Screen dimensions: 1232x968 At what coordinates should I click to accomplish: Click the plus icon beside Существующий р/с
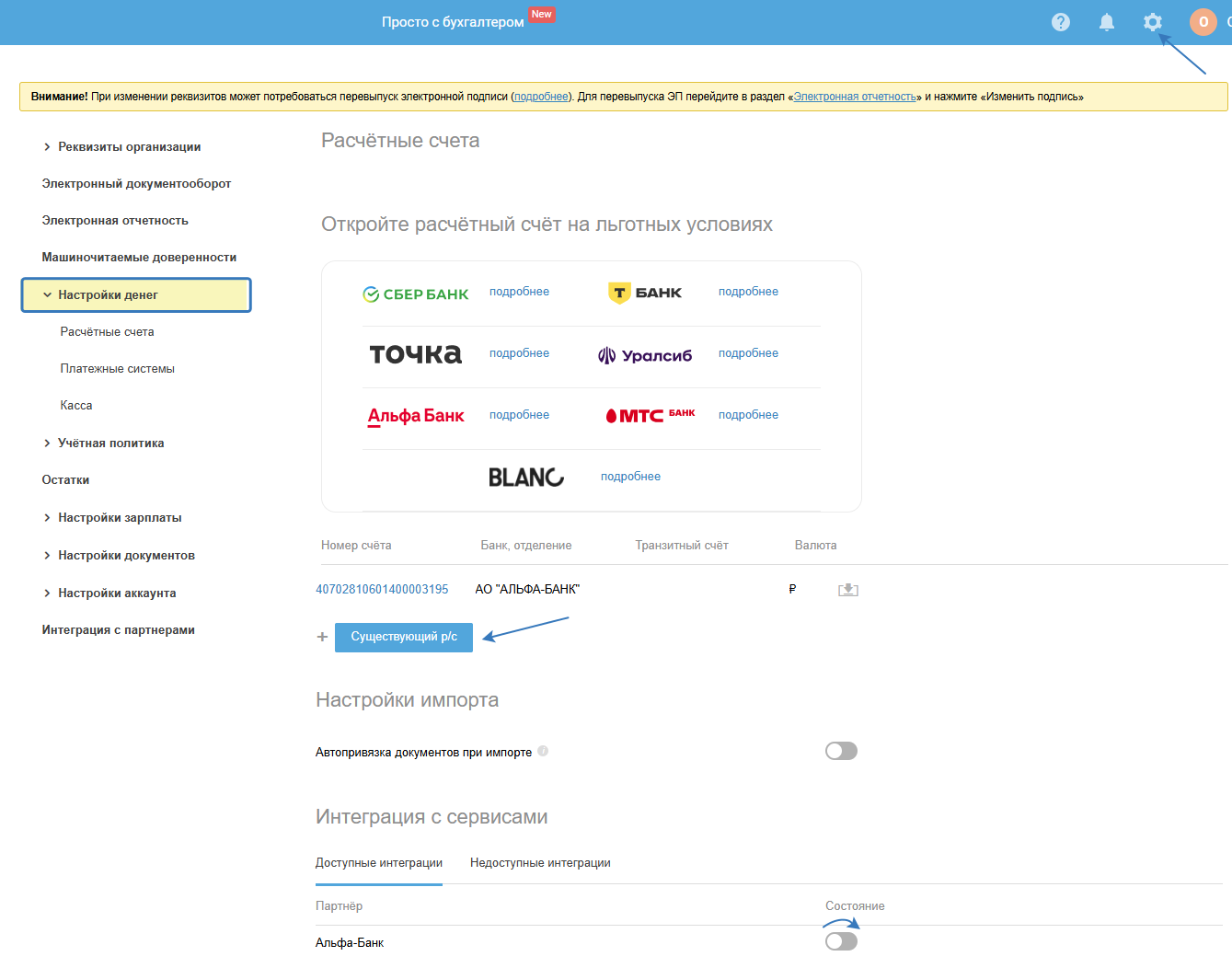[322, 637]
